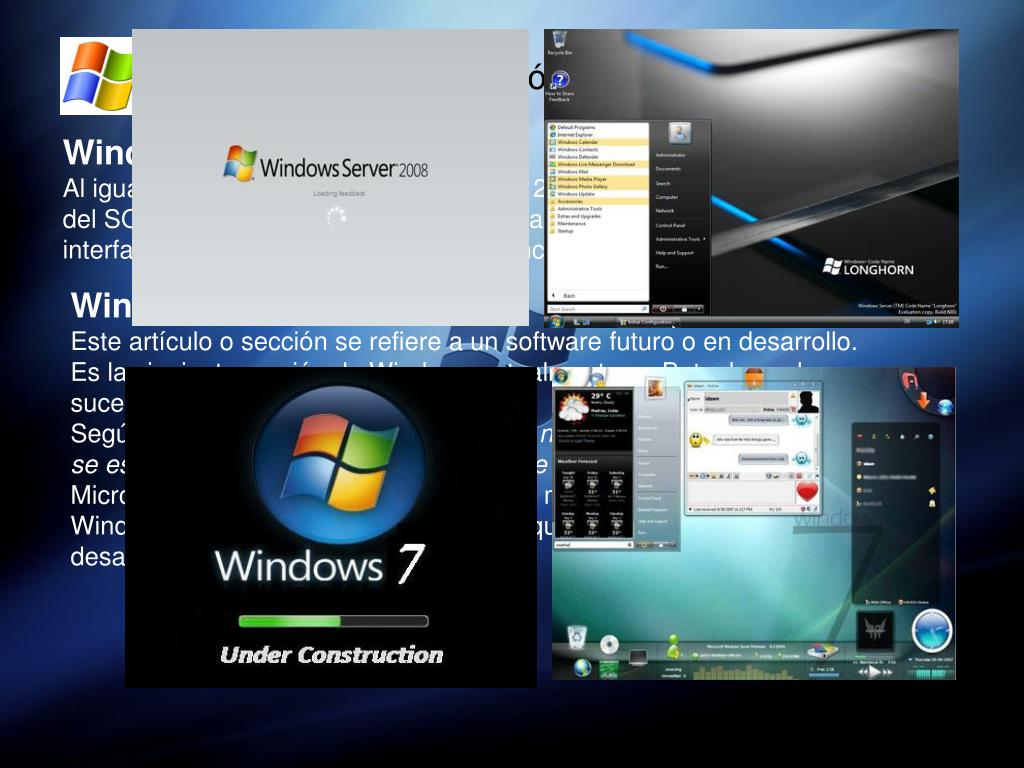Open Control Panel from Start menu
Screen dimensions: 1024x768
pos(670,225)
